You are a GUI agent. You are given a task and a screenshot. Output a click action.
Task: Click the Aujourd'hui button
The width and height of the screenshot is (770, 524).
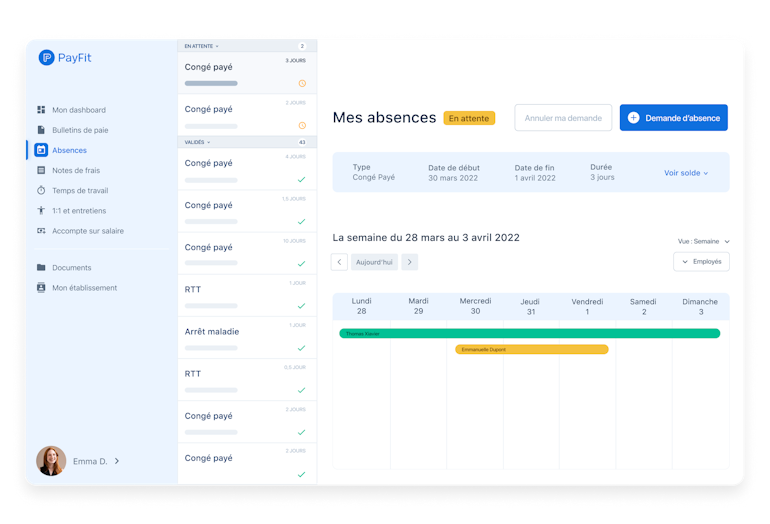pos(374,262)
